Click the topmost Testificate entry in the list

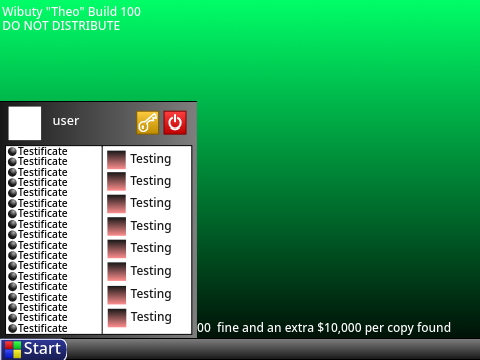click(x=38, y=151)
